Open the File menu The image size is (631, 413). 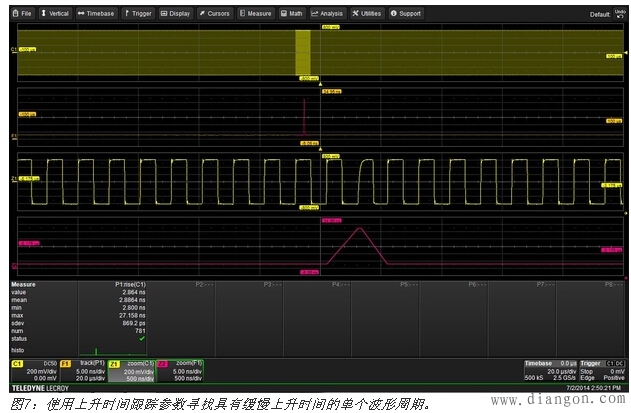(22, 14)
